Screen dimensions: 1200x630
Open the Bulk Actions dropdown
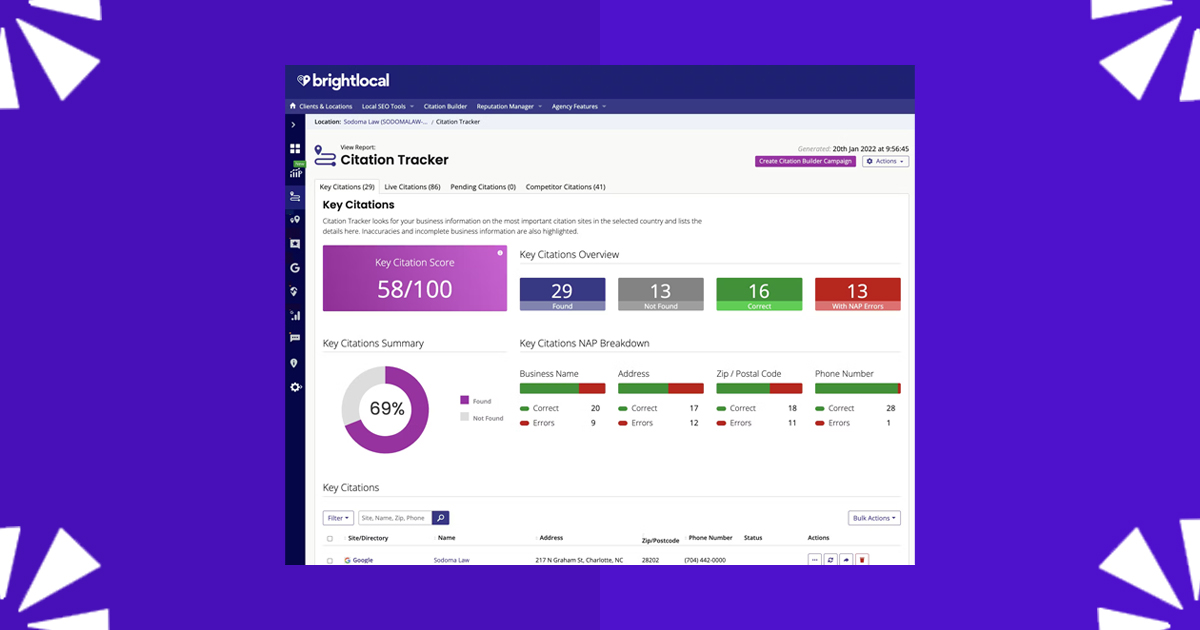click(x=874, y=518)
